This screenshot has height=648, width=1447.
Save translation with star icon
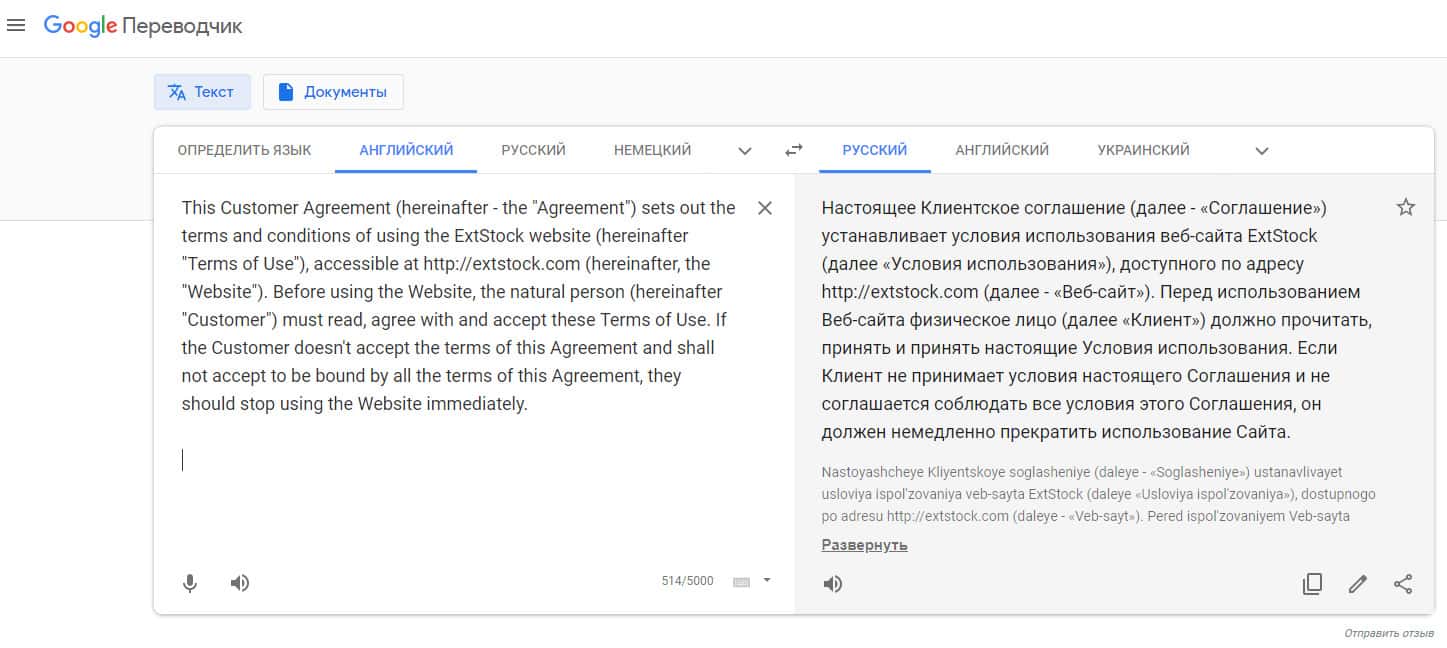click(1405, 208)
